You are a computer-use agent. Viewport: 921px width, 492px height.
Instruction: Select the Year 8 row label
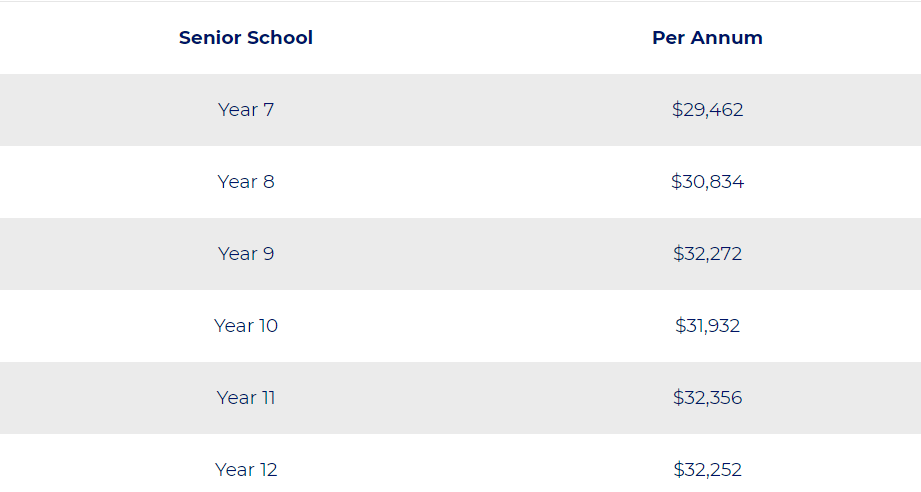pyautogui.click(x=246, y=182)
